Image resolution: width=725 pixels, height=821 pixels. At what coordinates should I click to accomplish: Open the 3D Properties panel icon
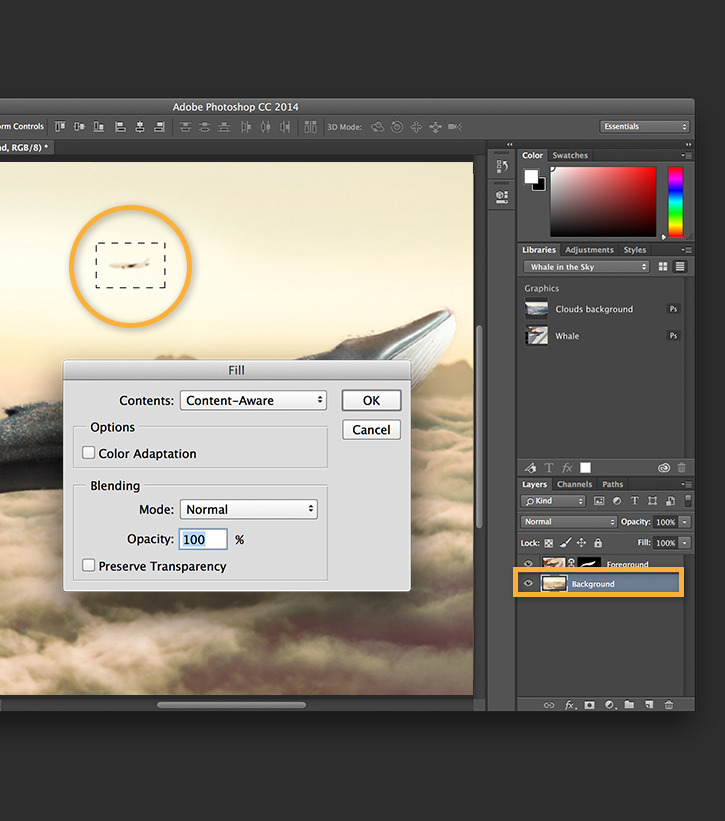click(502, 197)
